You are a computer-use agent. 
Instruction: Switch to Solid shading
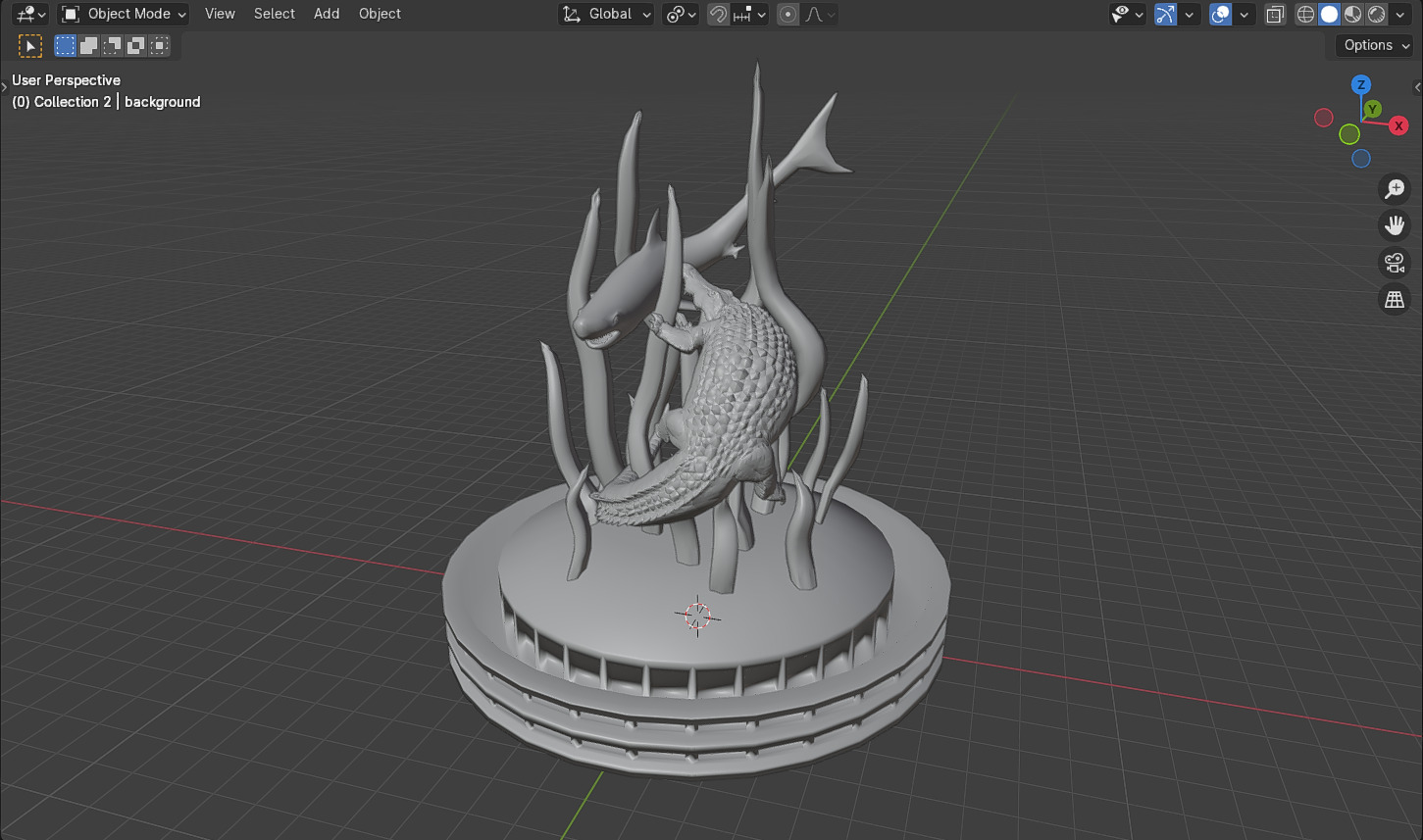pos(1329,14)
